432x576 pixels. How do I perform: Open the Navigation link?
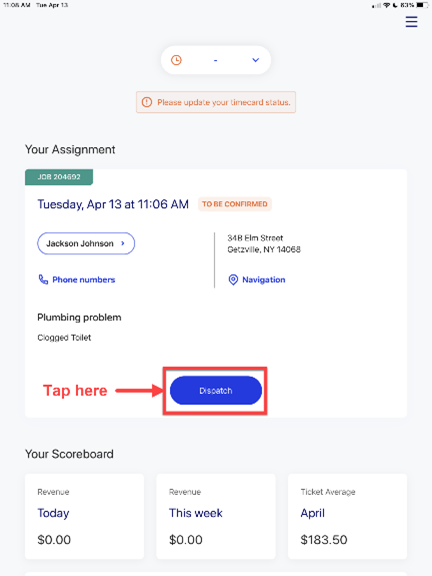(x=264, y=280)
